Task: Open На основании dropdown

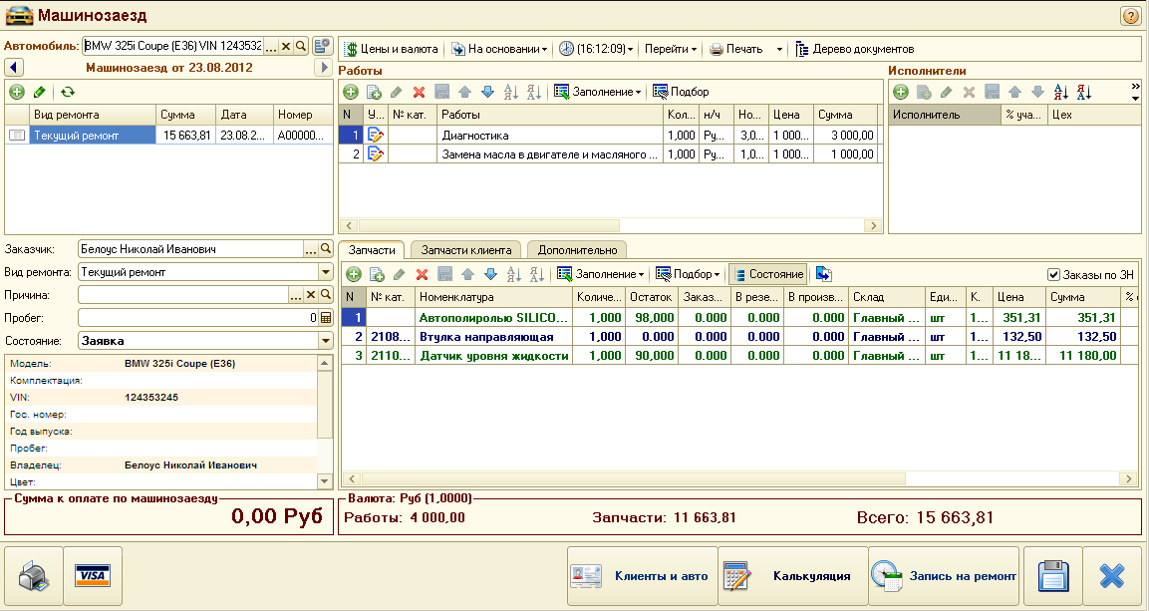Action: tap(499, 49)
